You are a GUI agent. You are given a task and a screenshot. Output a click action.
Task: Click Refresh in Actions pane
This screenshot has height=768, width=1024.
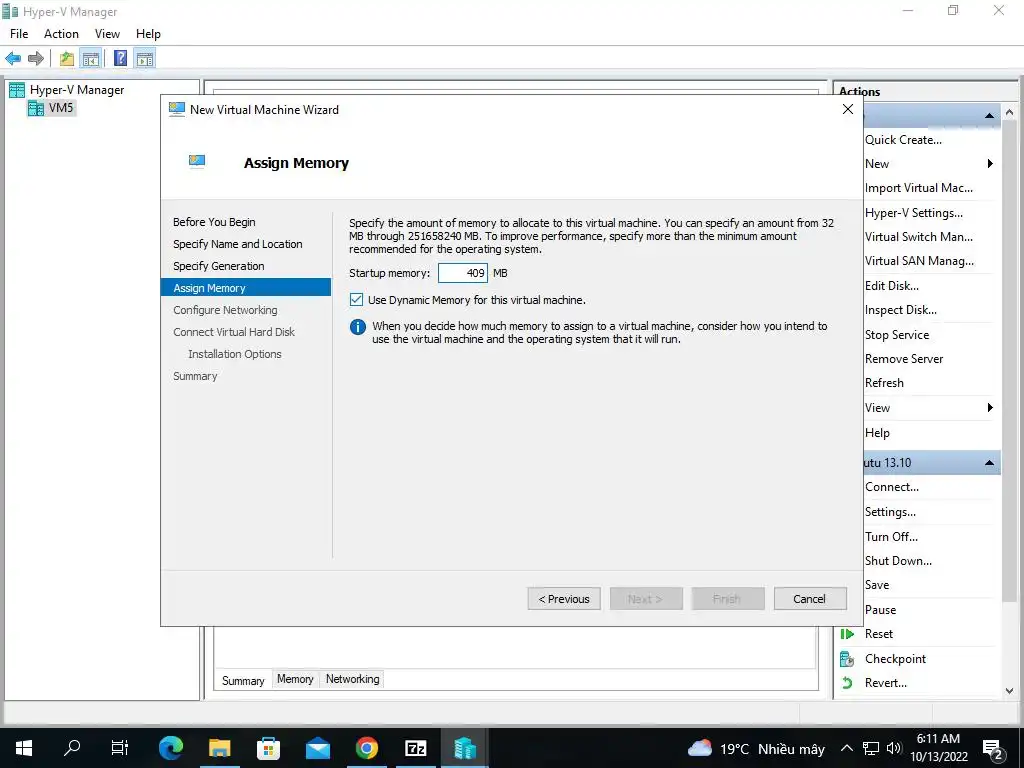tap(884, 383)
